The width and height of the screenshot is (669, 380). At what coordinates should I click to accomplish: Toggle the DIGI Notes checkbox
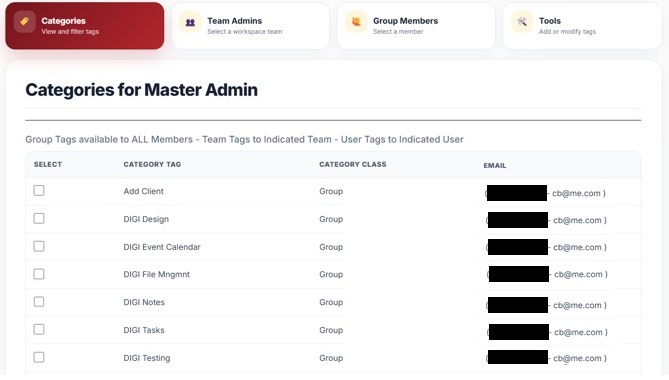tap(39, 302)
